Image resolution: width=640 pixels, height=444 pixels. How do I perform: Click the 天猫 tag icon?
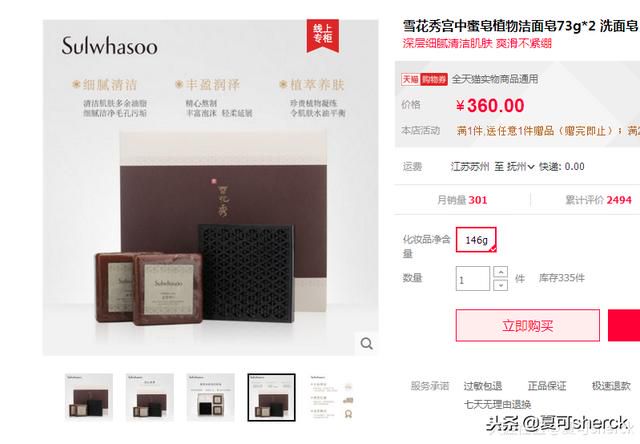coord(410,79)
